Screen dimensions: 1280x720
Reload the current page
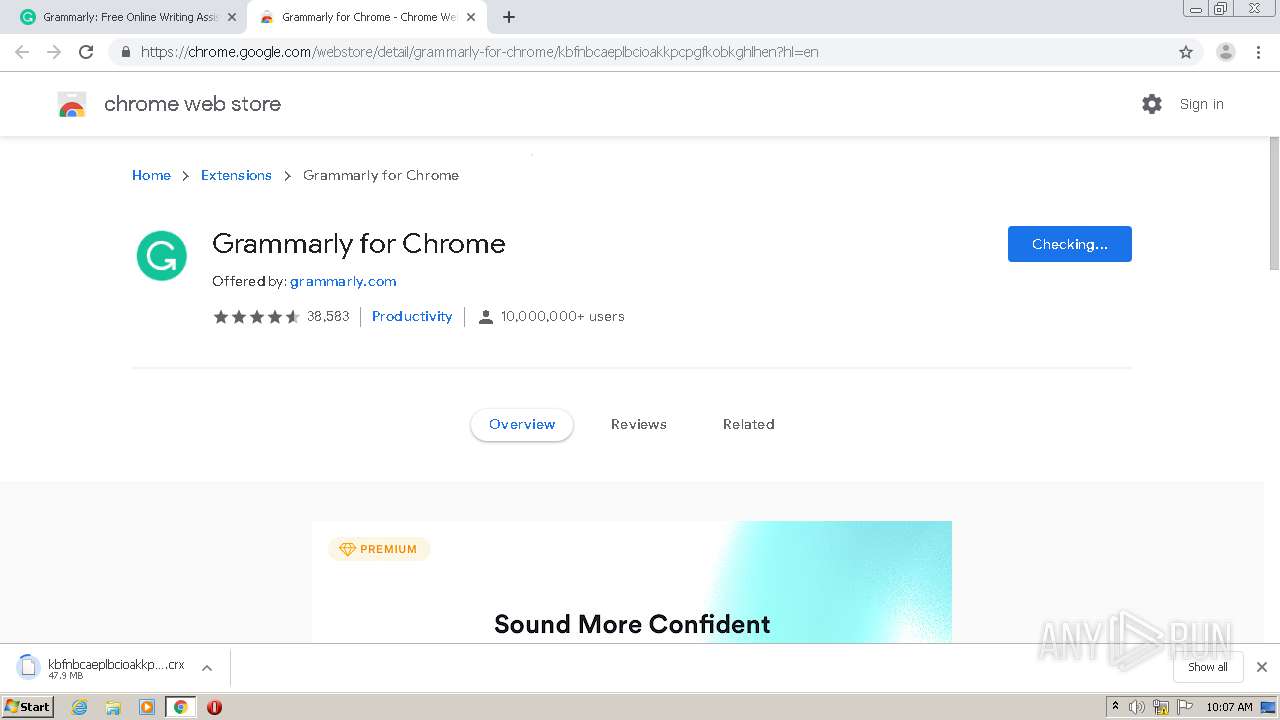point(86,52)
